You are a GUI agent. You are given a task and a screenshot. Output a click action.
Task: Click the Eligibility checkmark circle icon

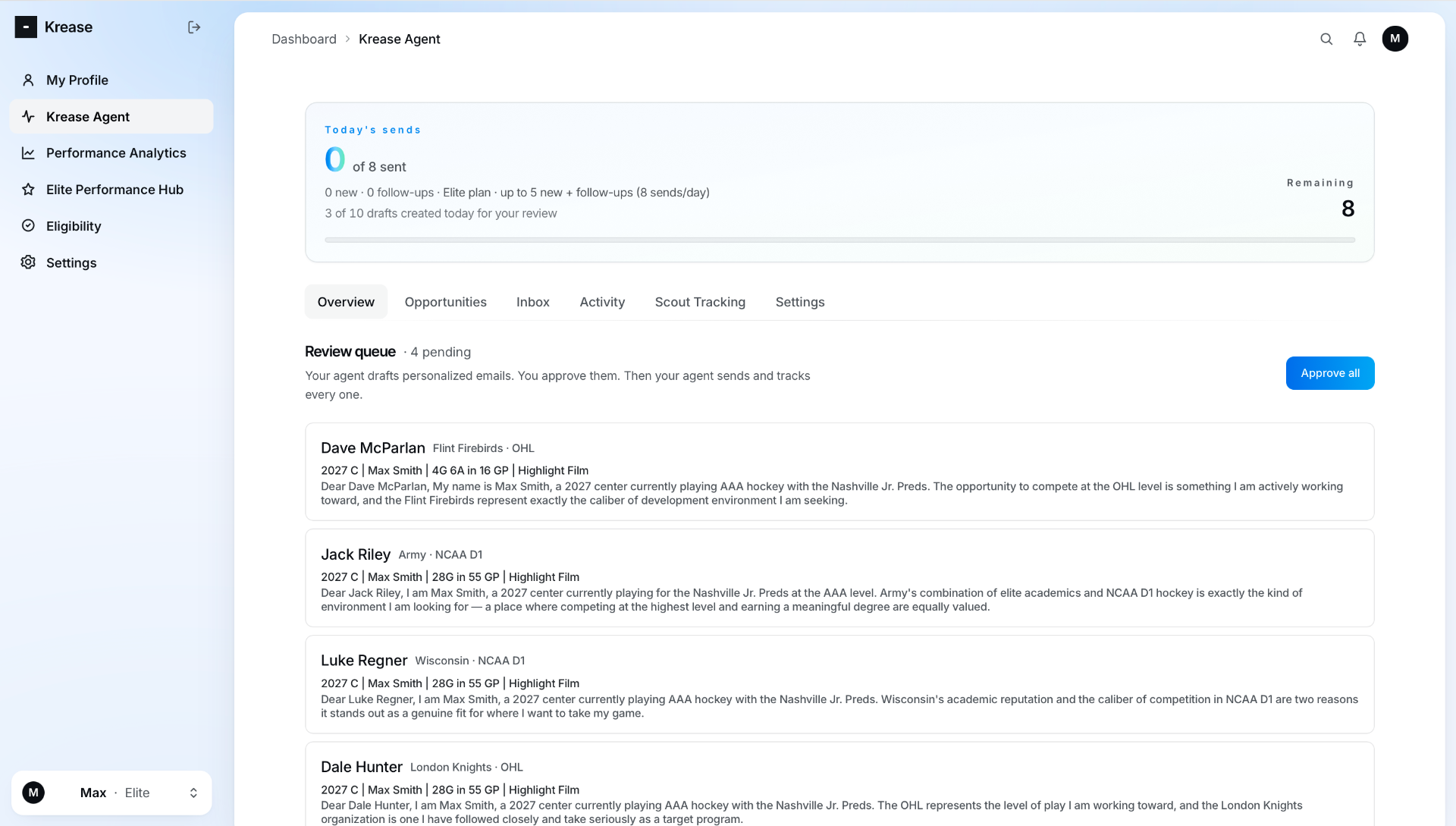tap(28, 225)
